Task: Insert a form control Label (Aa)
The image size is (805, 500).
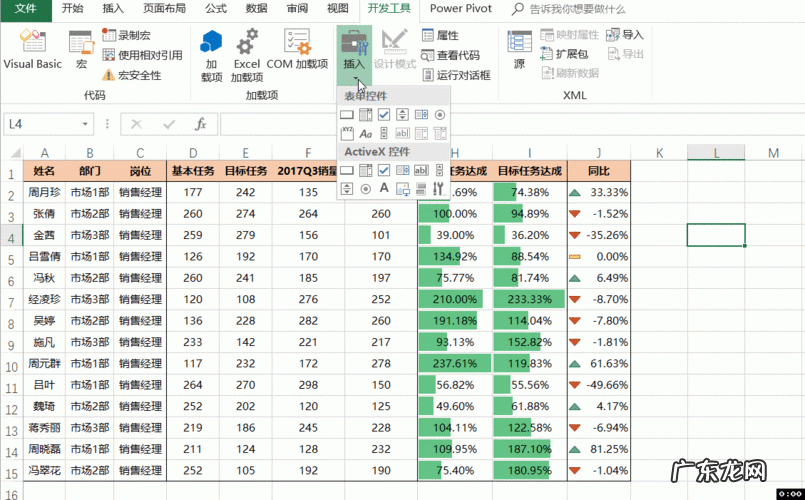Action: (366, 133)
